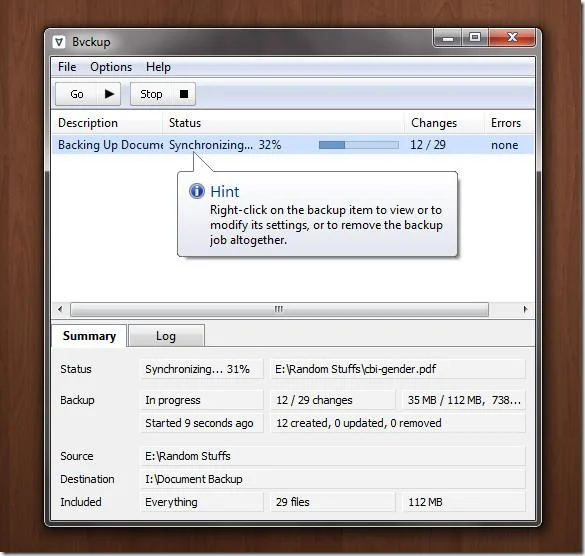Image resolution: width=585 pixels, height=556 pixels.
Task: Click the Stop square icon
Action: 184,94
